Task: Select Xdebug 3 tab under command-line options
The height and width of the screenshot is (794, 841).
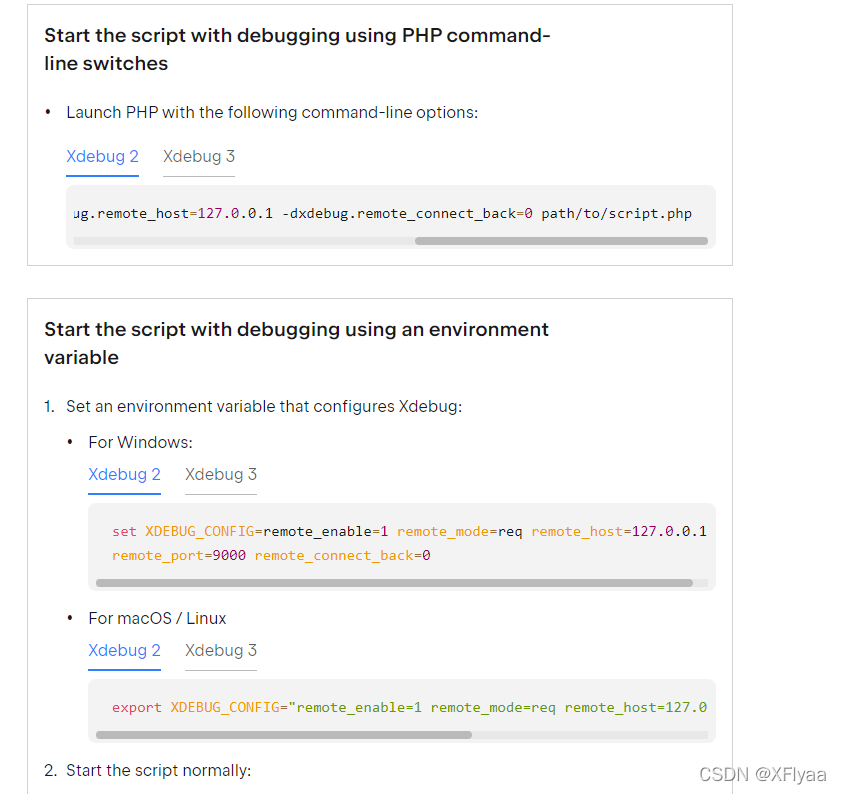Action: 199,157
